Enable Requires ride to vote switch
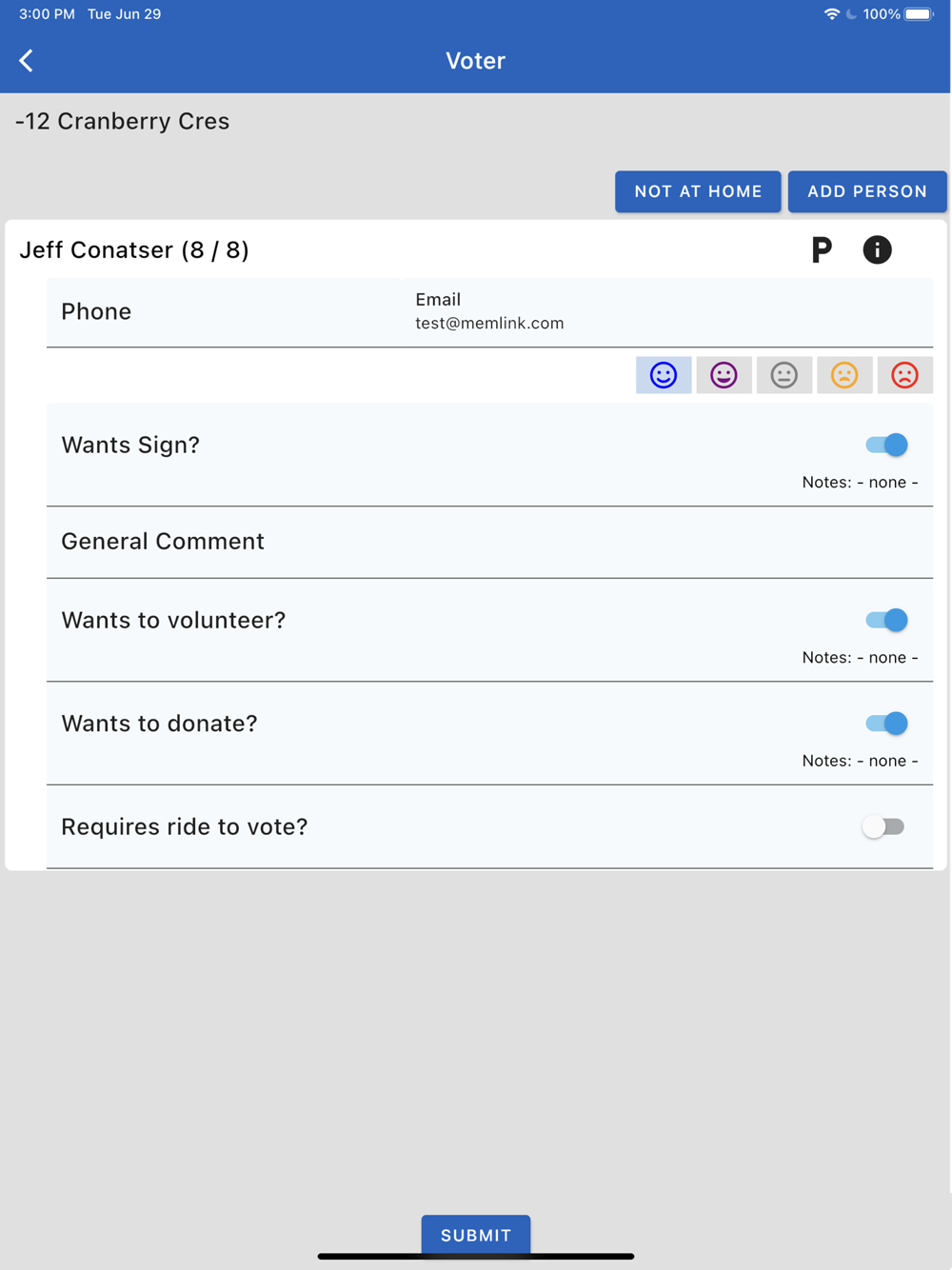This screenshot has height=1270, width=952. pyautogui.click(x=883, y=826)
